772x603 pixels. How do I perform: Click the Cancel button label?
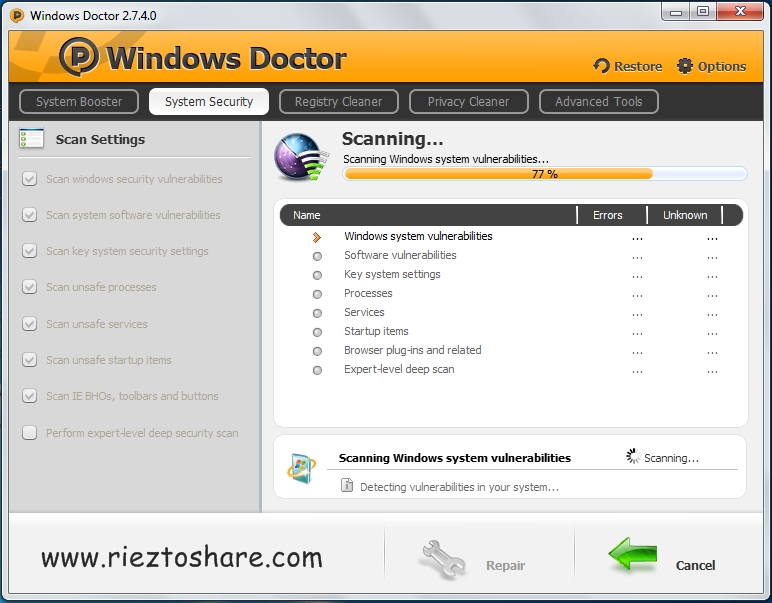point(695,565)
